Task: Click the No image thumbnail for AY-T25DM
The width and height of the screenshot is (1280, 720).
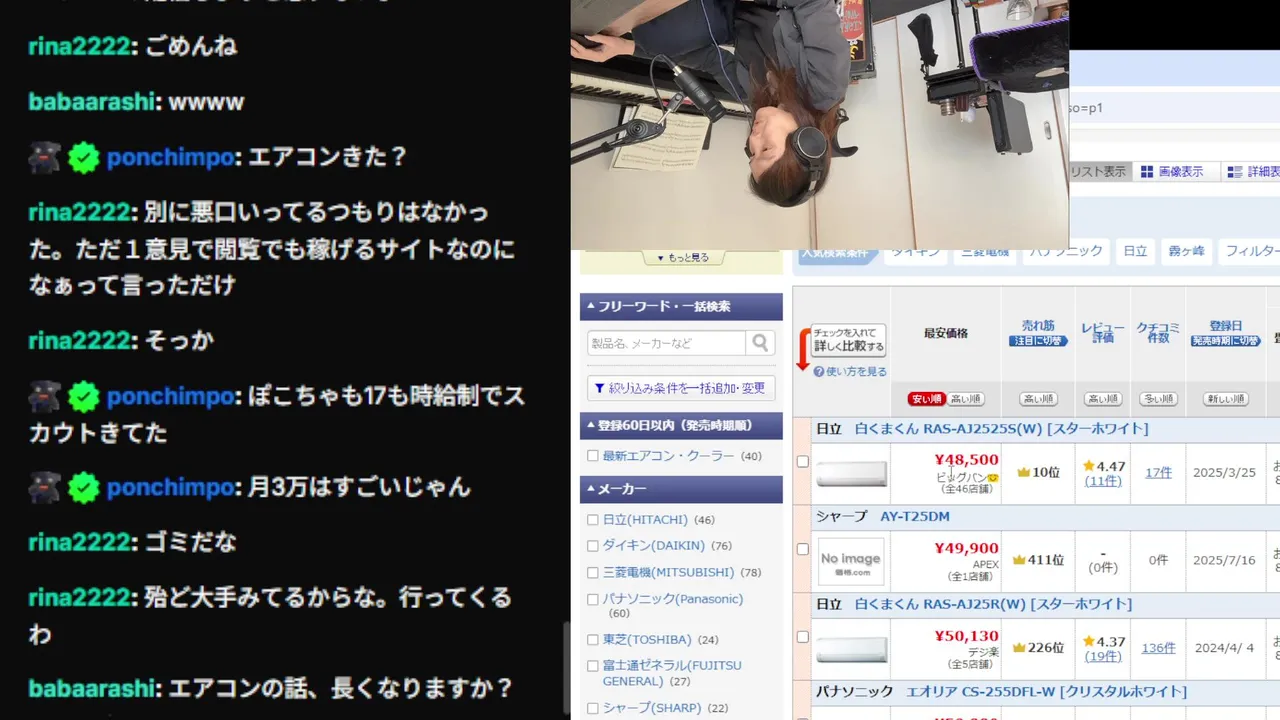Action: pyautogui.click(x=851, y=563)
